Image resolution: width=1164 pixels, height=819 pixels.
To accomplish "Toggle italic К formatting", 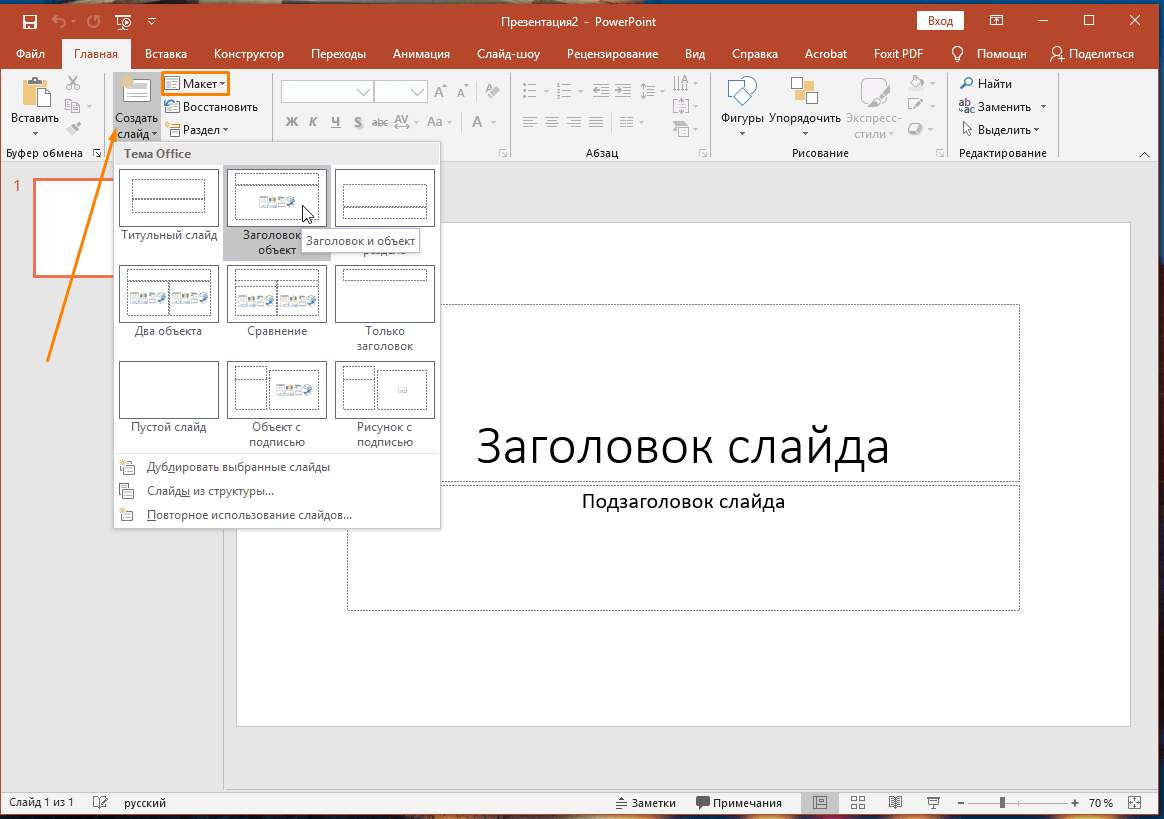I will click(313, 121).
